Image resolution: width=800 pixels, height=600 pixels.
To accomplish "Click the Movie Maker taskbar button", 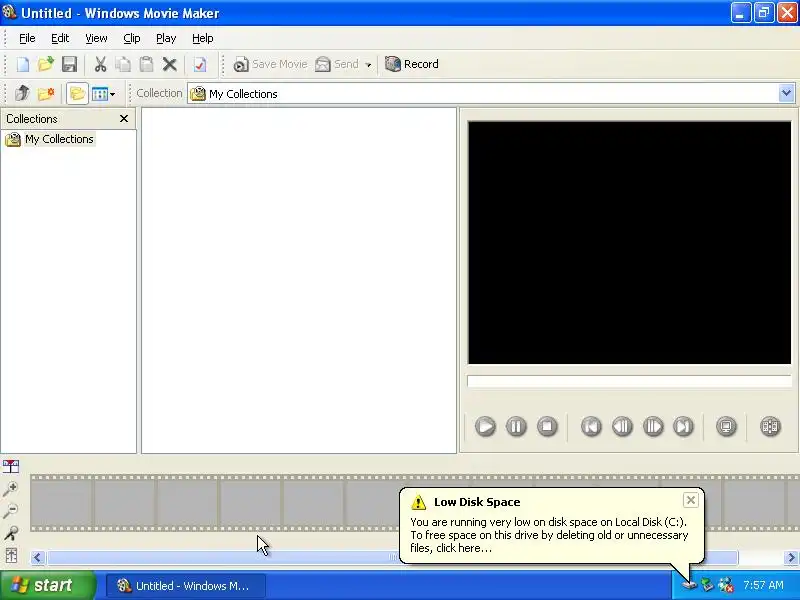I will (x=186, y=585).
